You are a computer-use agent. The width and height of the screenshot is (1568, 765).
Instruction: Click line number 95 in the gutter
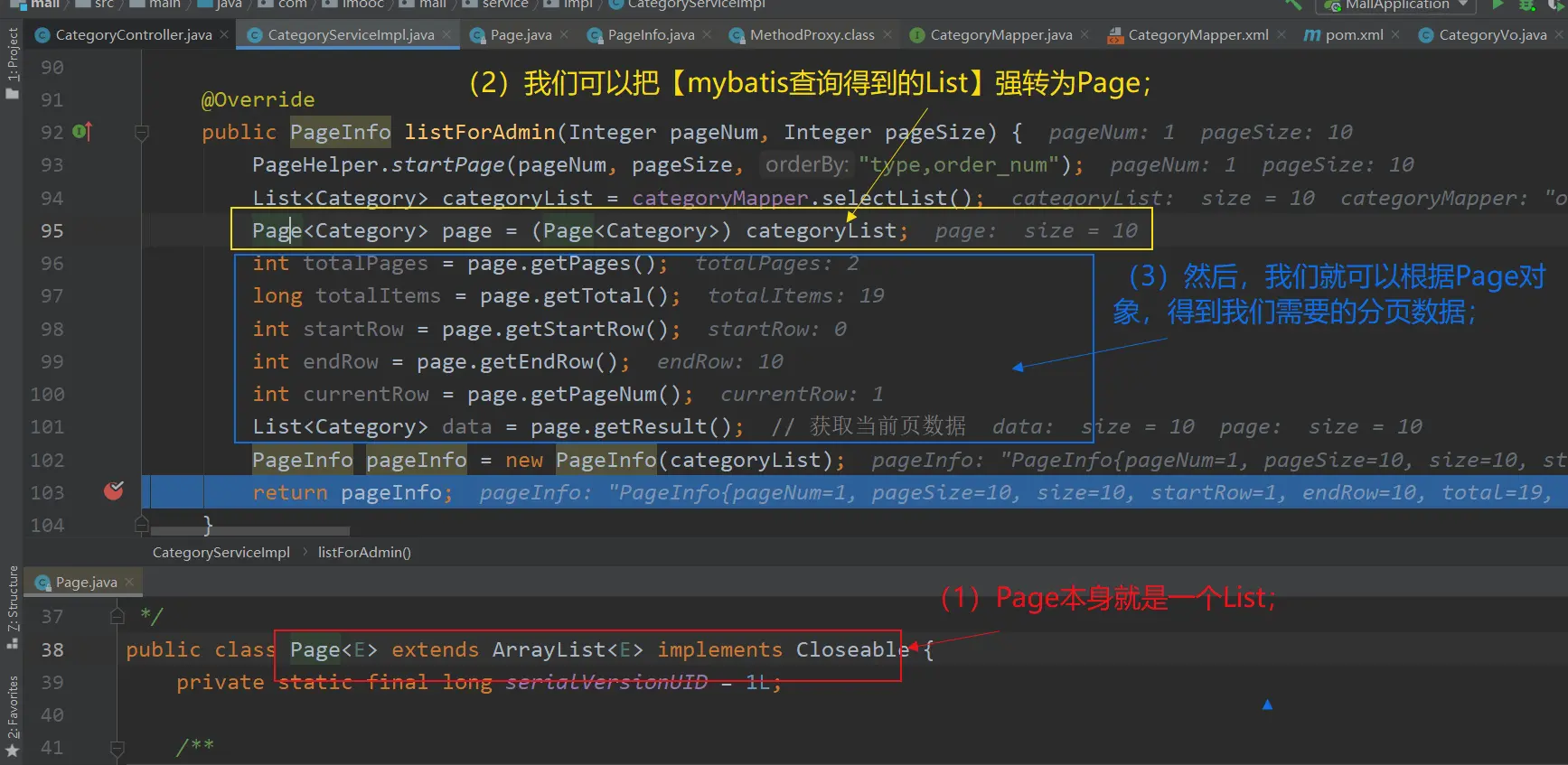pos(52,230)
